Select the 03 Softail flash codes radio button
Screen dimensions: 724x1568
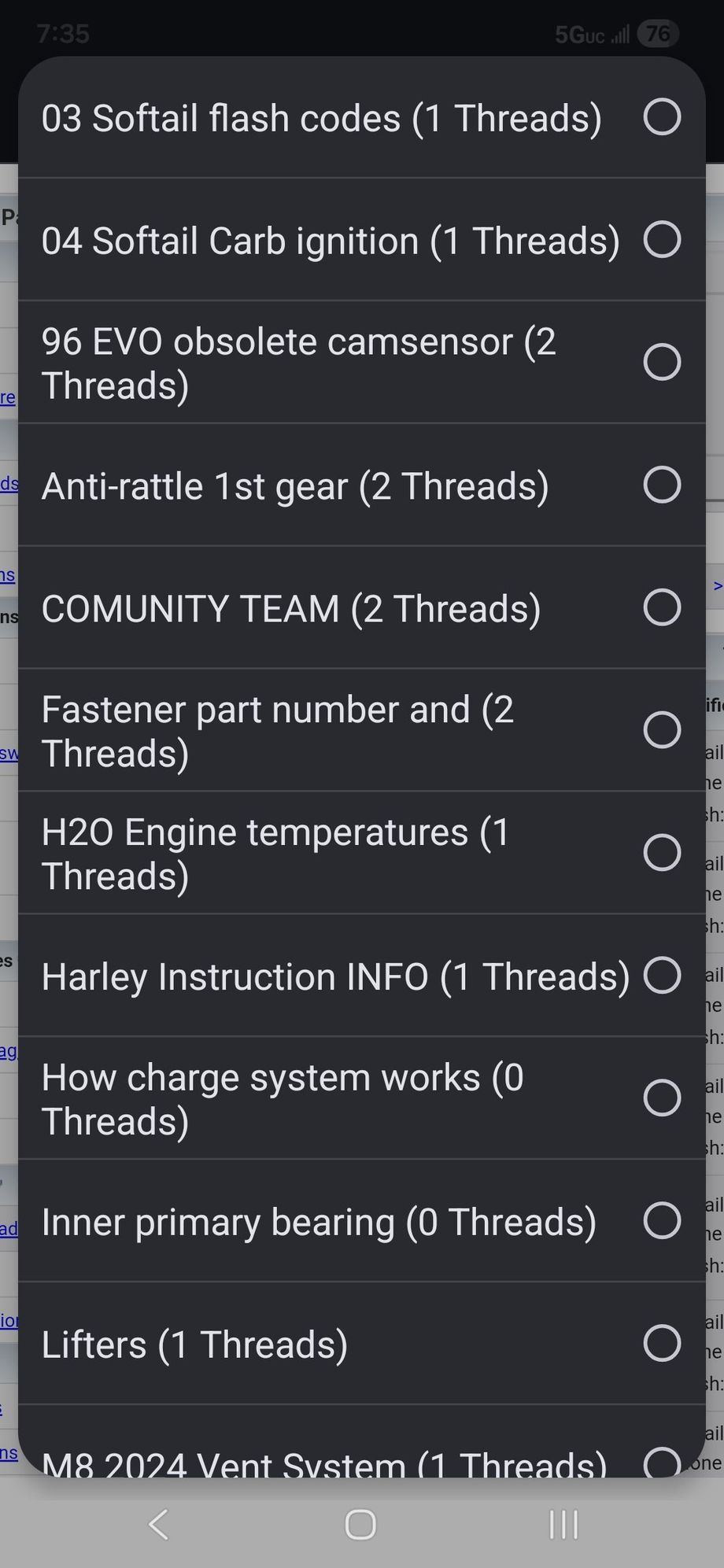pyautogui.click(x=662, y=117)
